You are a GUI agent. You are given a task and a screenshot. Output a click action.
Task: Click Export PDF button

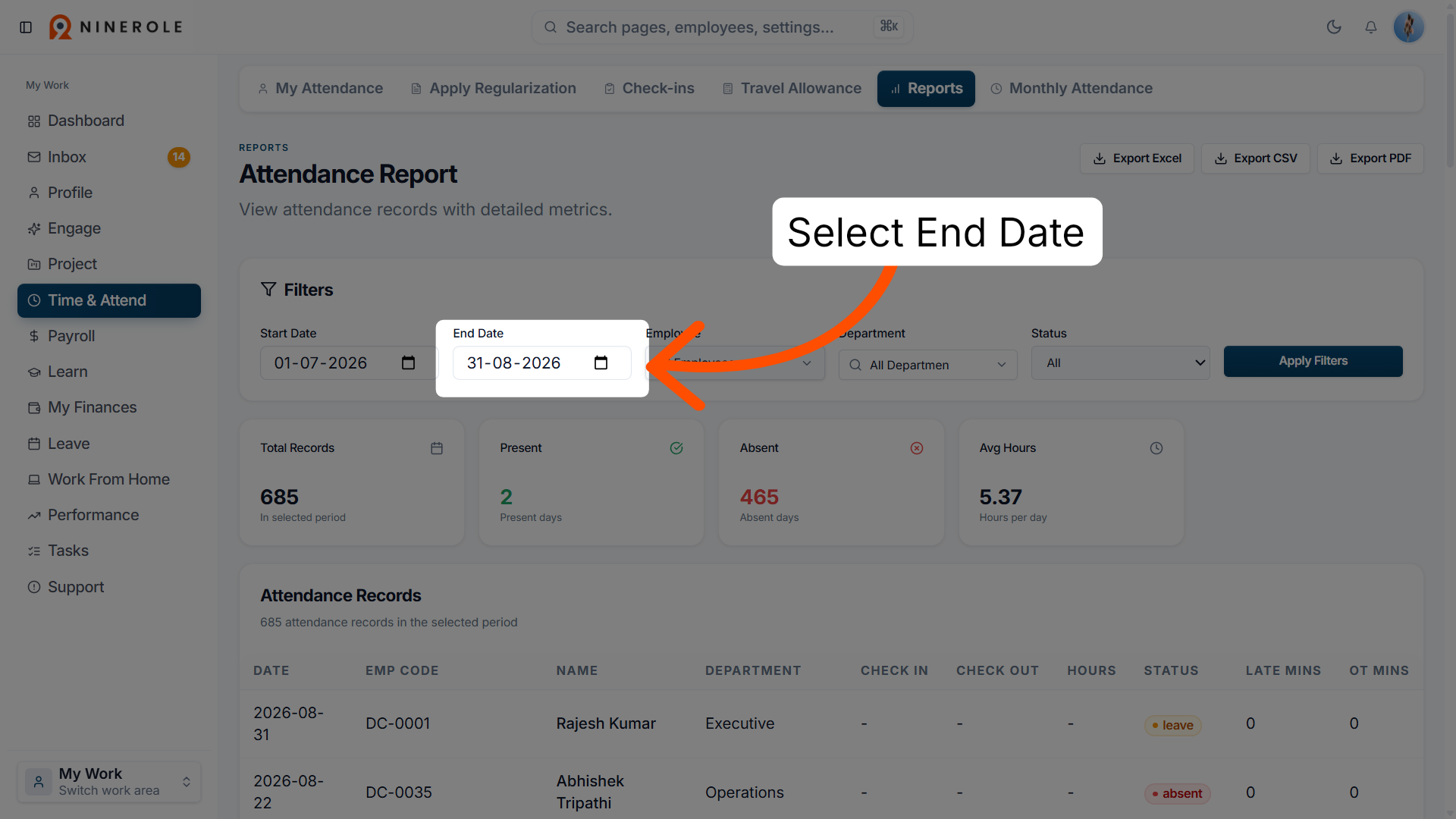coord(1370,158)
